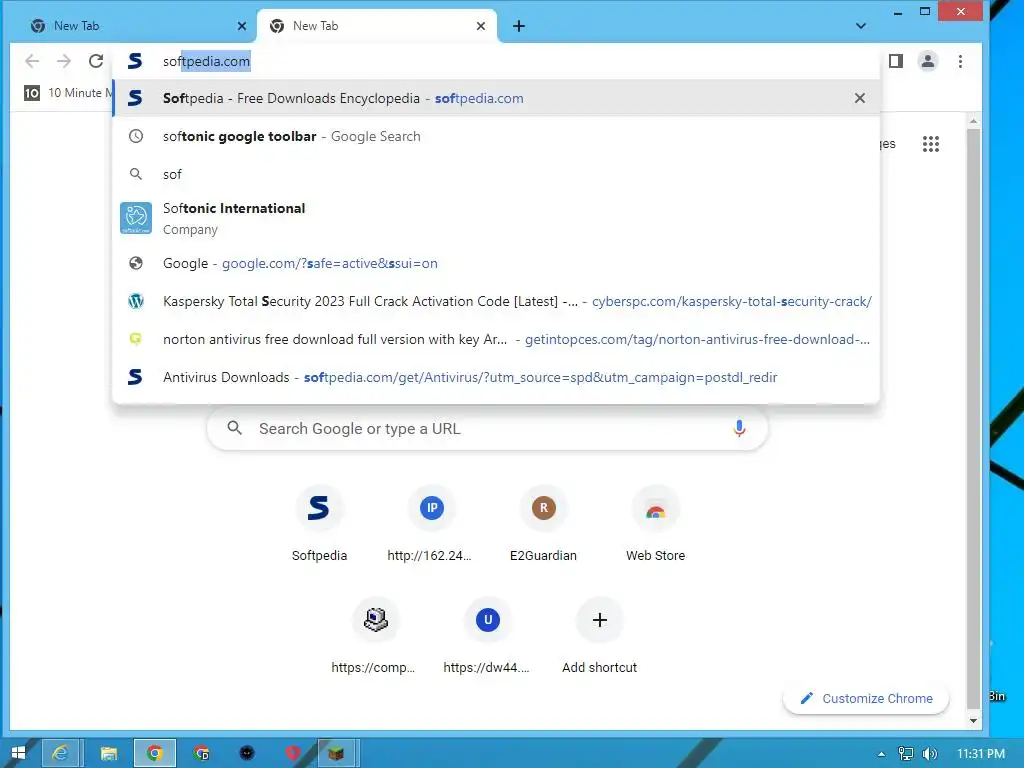Image resolution: width=1024 pixels, height=768 pixels.
Task: Open the tab search dropdown chevron
Action: pyautogui.click(x=861, y=26)
